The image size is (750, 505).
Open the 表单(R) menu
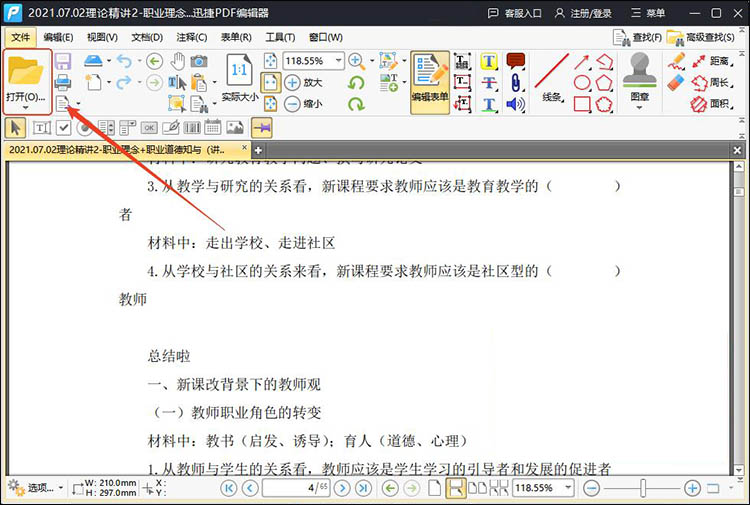click(x=236, y=37)
